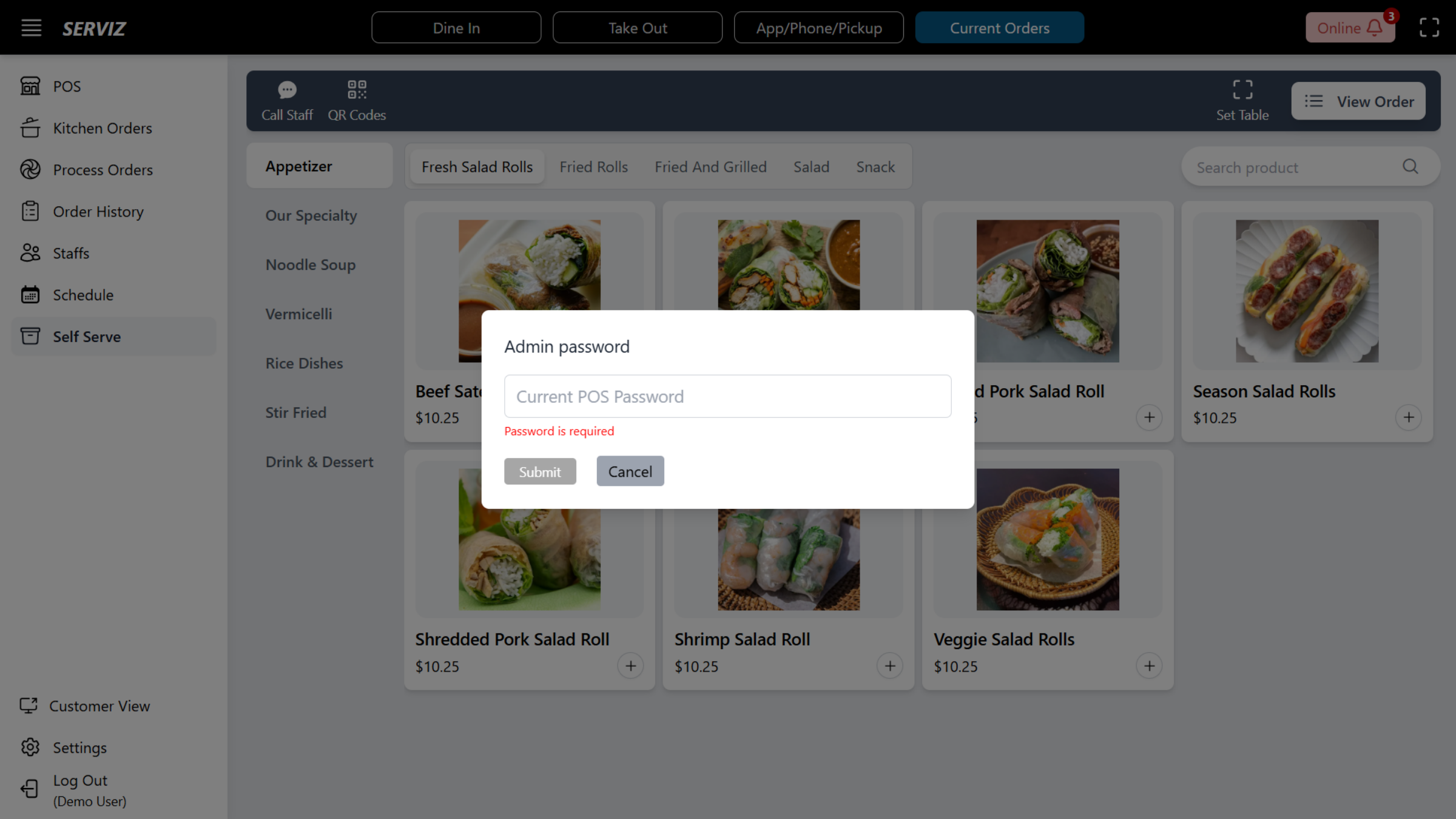Open Kitchen Orders in sidebar
The width and height of the screenshot is (1456, 819).
click(x=102, y=128)
